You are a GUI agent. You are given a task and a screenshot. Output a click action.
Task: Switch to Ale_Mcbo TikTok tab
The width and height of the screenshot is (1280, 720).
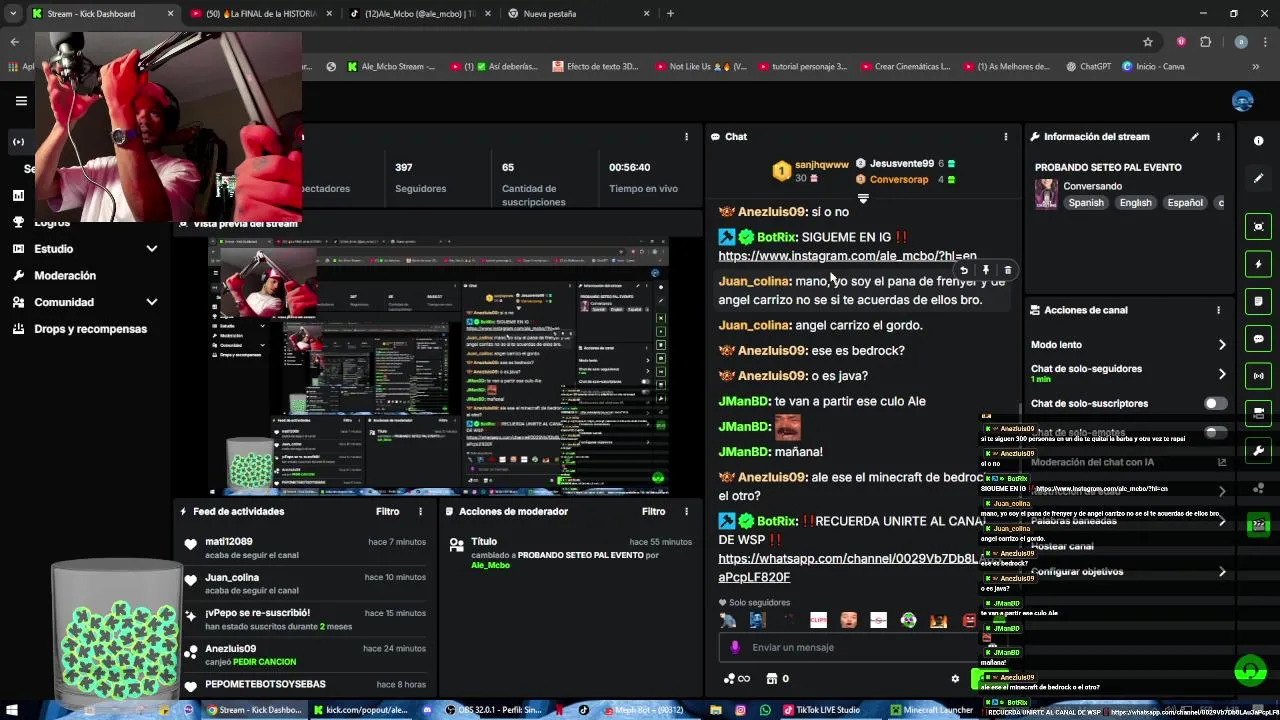(419, 14)
